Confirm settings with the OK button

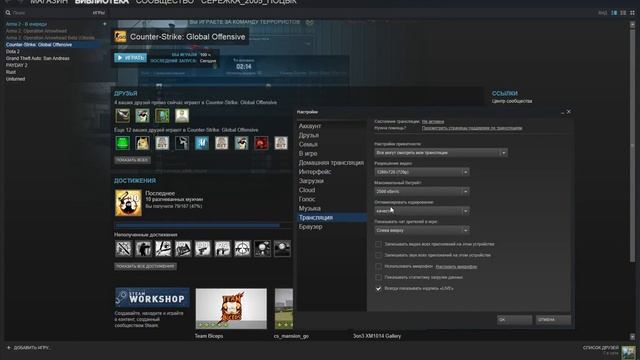[515, 320]
